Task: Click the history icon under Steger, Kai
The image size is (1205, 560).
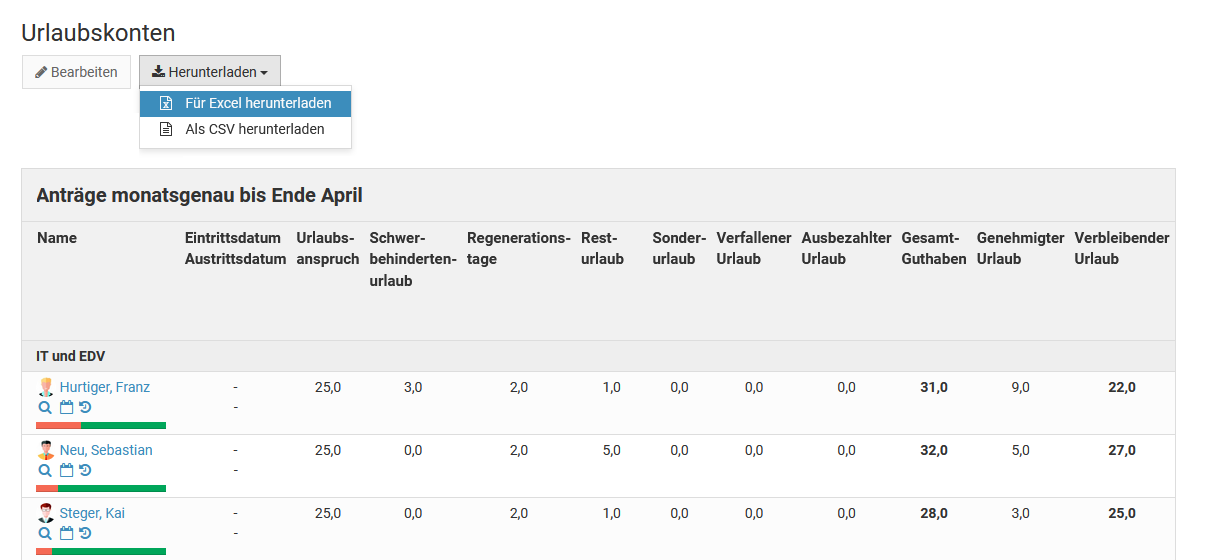Action: (85, 533)
